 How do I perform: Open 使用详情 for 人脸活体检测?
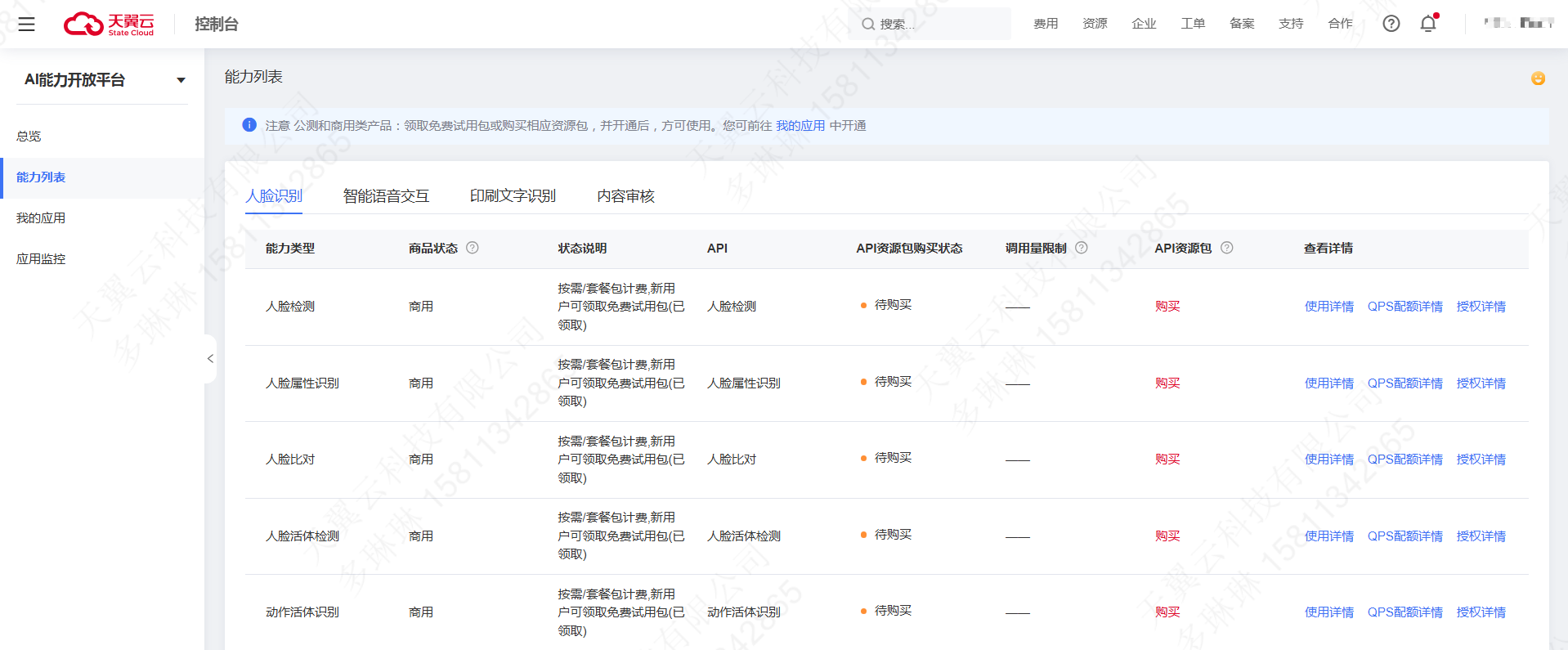click(x=1329, y=536)
